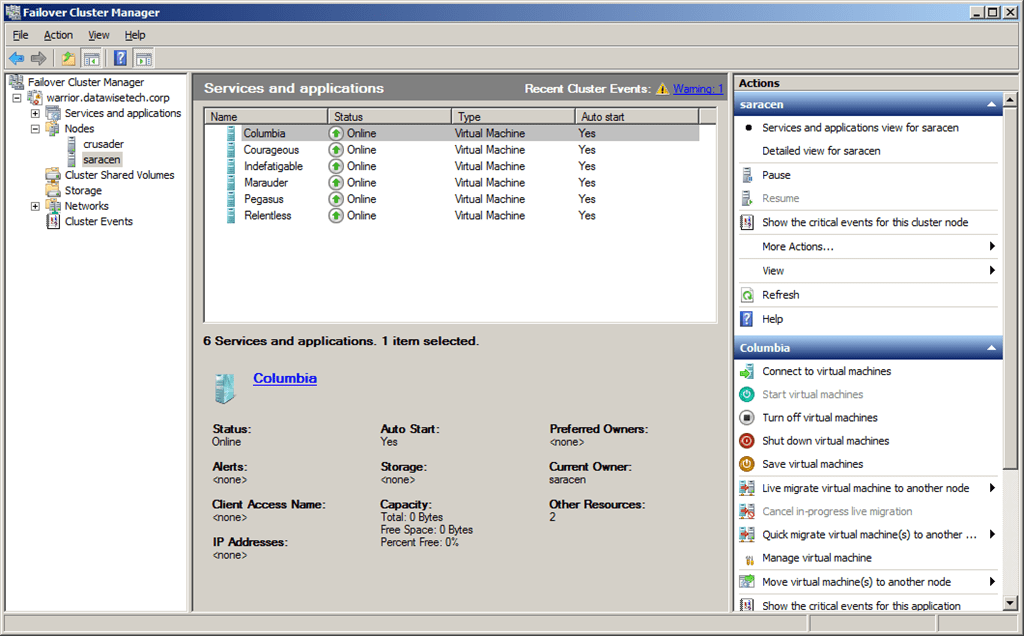The width and height of the screenshot is (1024, 636).
Task: Toggle the console tree toolbar icon
Action: pyautogui.click(x=91, y=59)
